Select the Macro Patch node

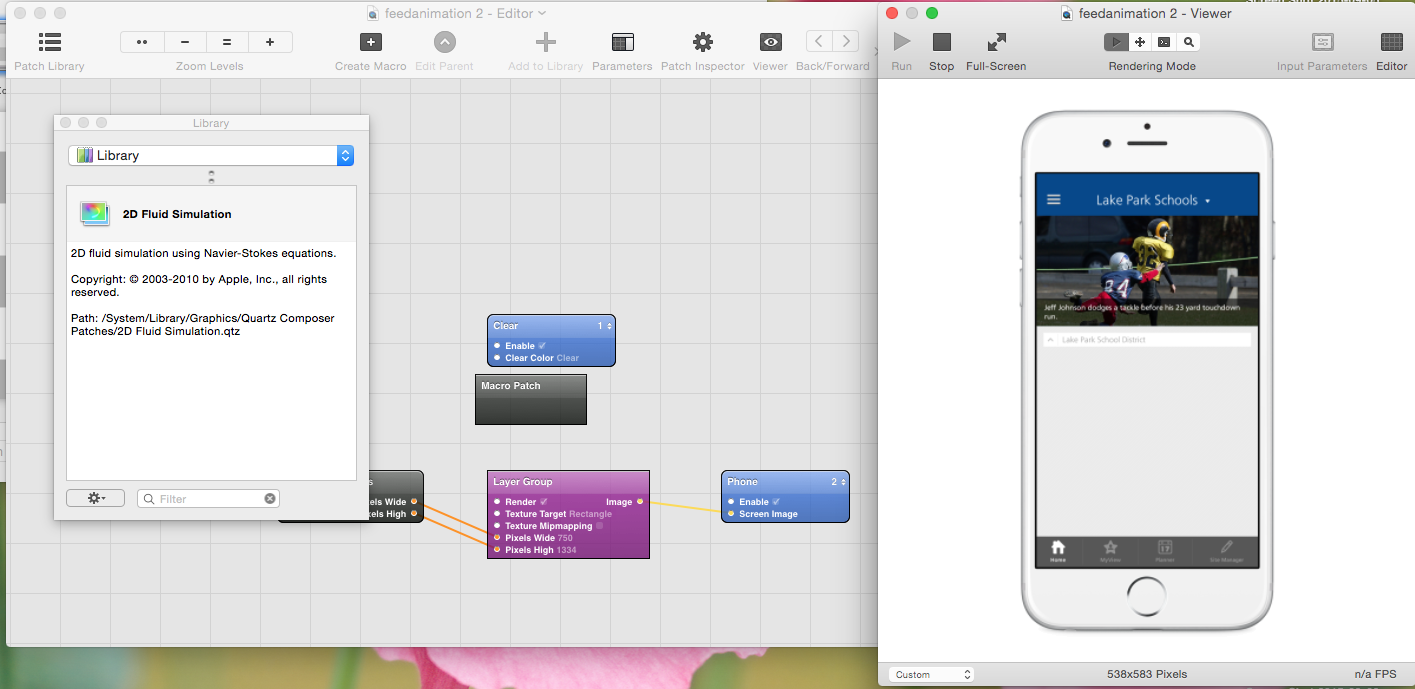(x=531, y=399)
